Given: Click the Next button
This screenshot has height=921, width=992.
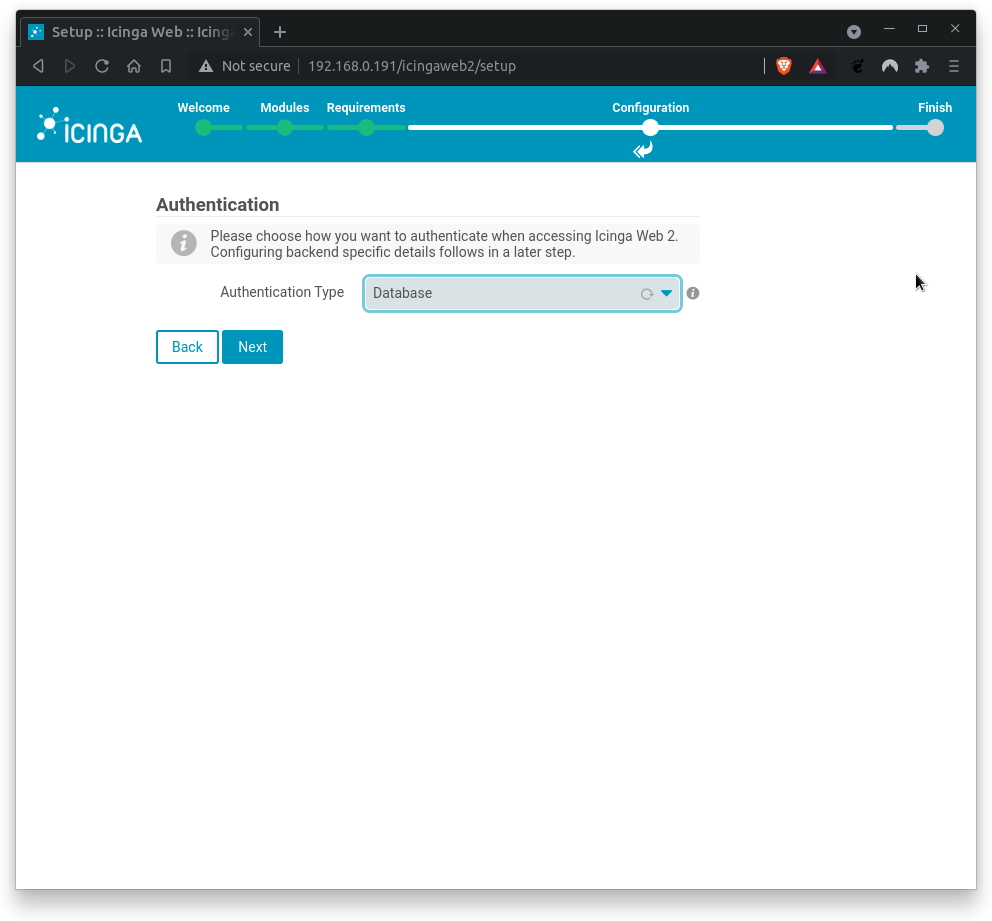Looking at the screenshot, I should 252,347.
